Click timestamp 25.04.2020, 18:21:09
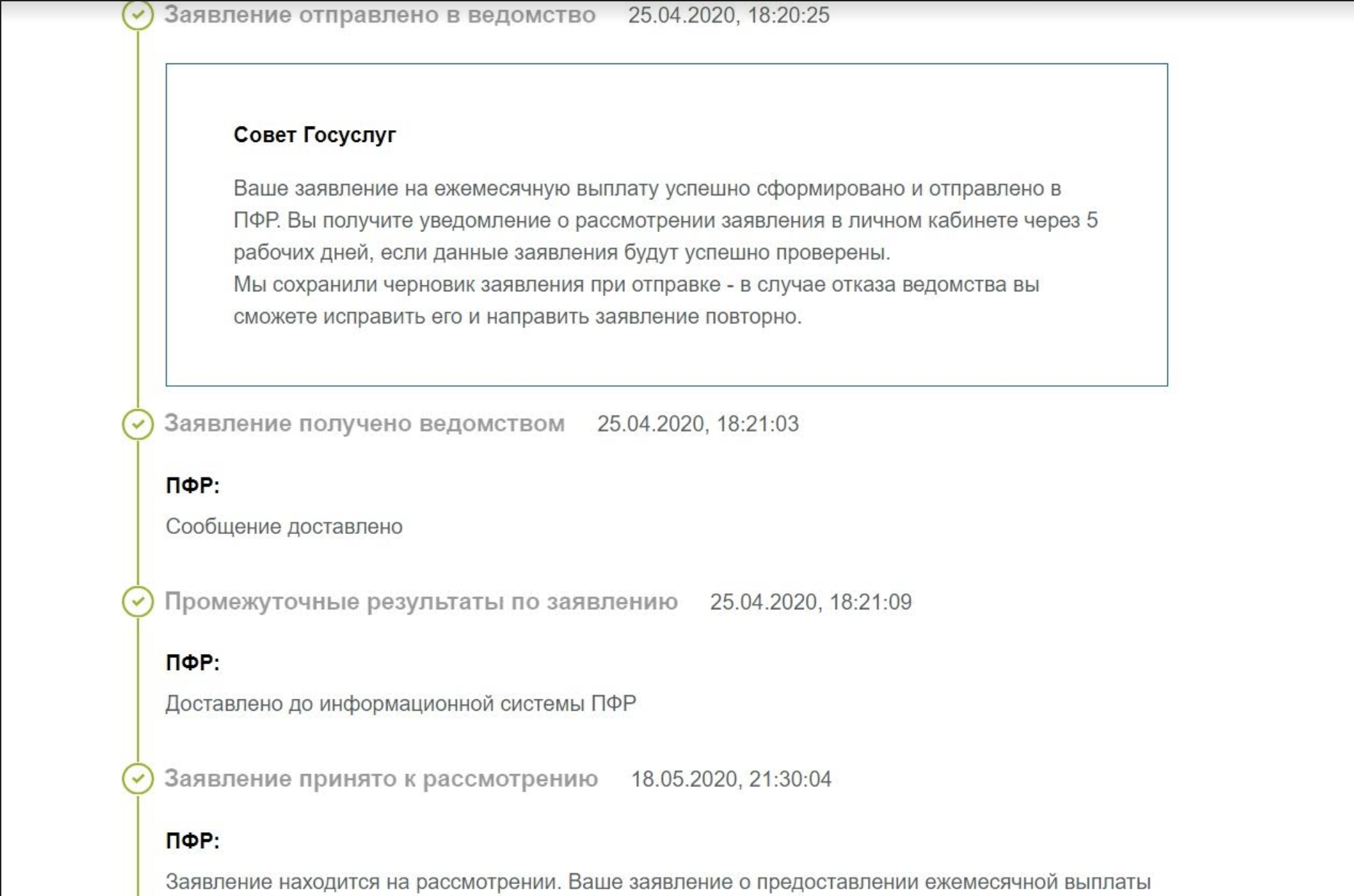Screen dimensions: 1354x896 [810, 602]
